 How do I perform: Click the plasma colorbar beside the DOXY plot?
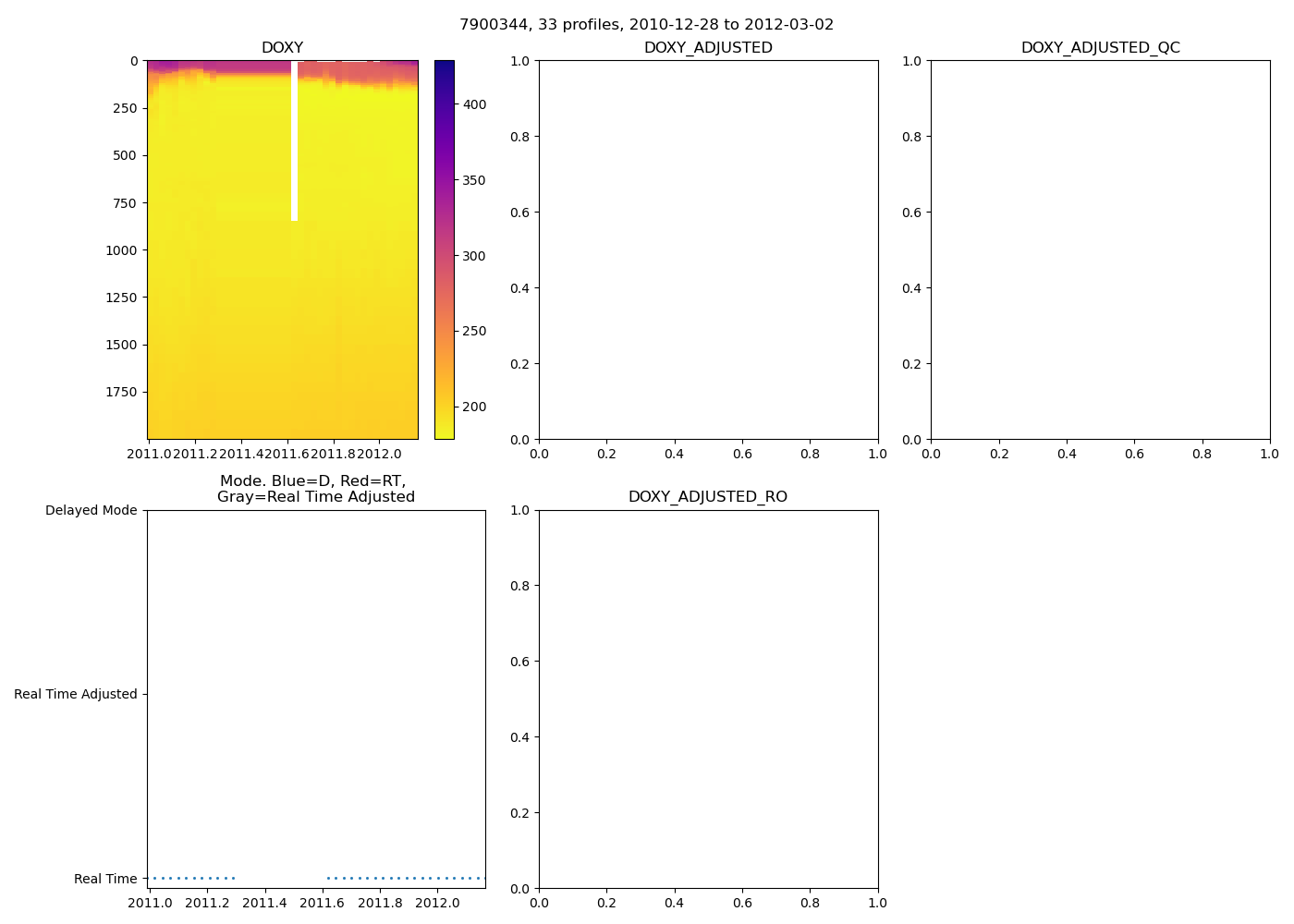coord(444,249)
